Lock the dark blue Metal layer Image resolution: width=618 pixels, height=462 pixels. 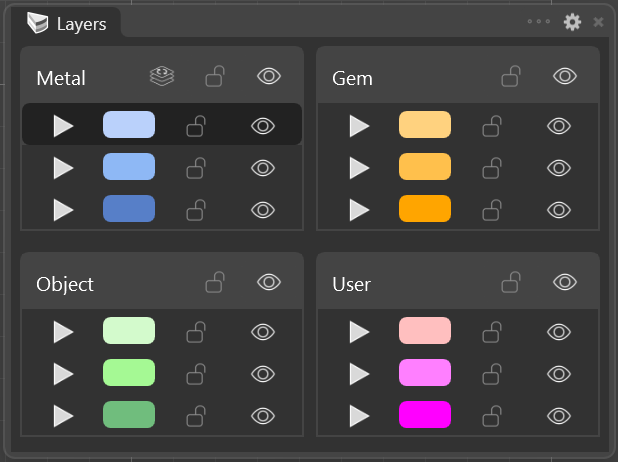[x=196, y=210]
